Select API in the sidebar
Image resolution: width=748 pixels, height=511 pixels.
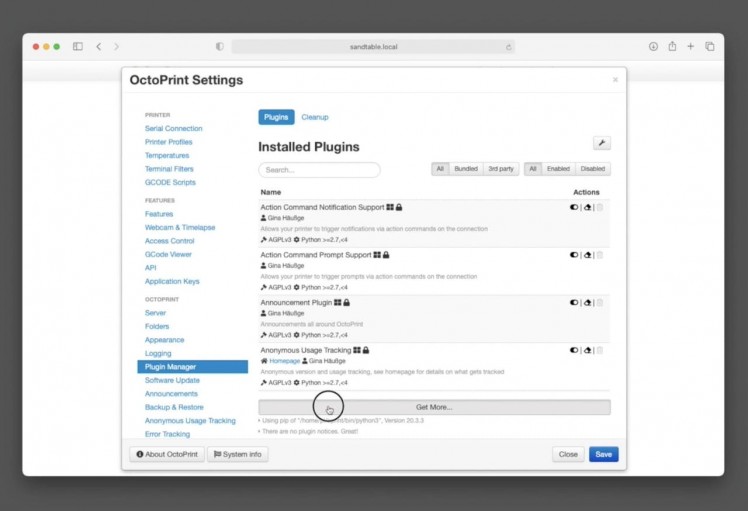[x=150, y=268]
